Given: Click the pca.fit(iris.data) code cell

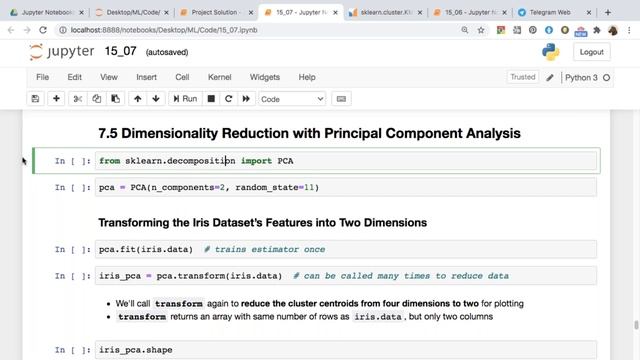Looking at the screenshot, I should (346, 249).
